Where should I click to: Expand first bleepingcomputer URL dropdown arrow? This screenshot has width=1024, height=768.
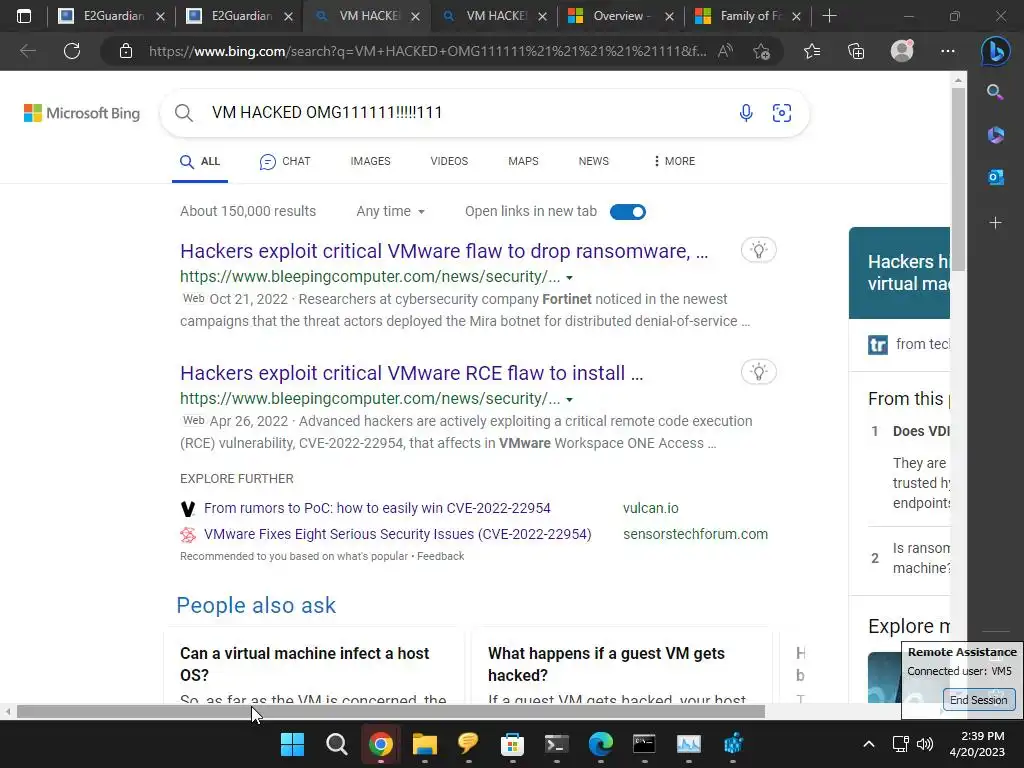[569, 278]
